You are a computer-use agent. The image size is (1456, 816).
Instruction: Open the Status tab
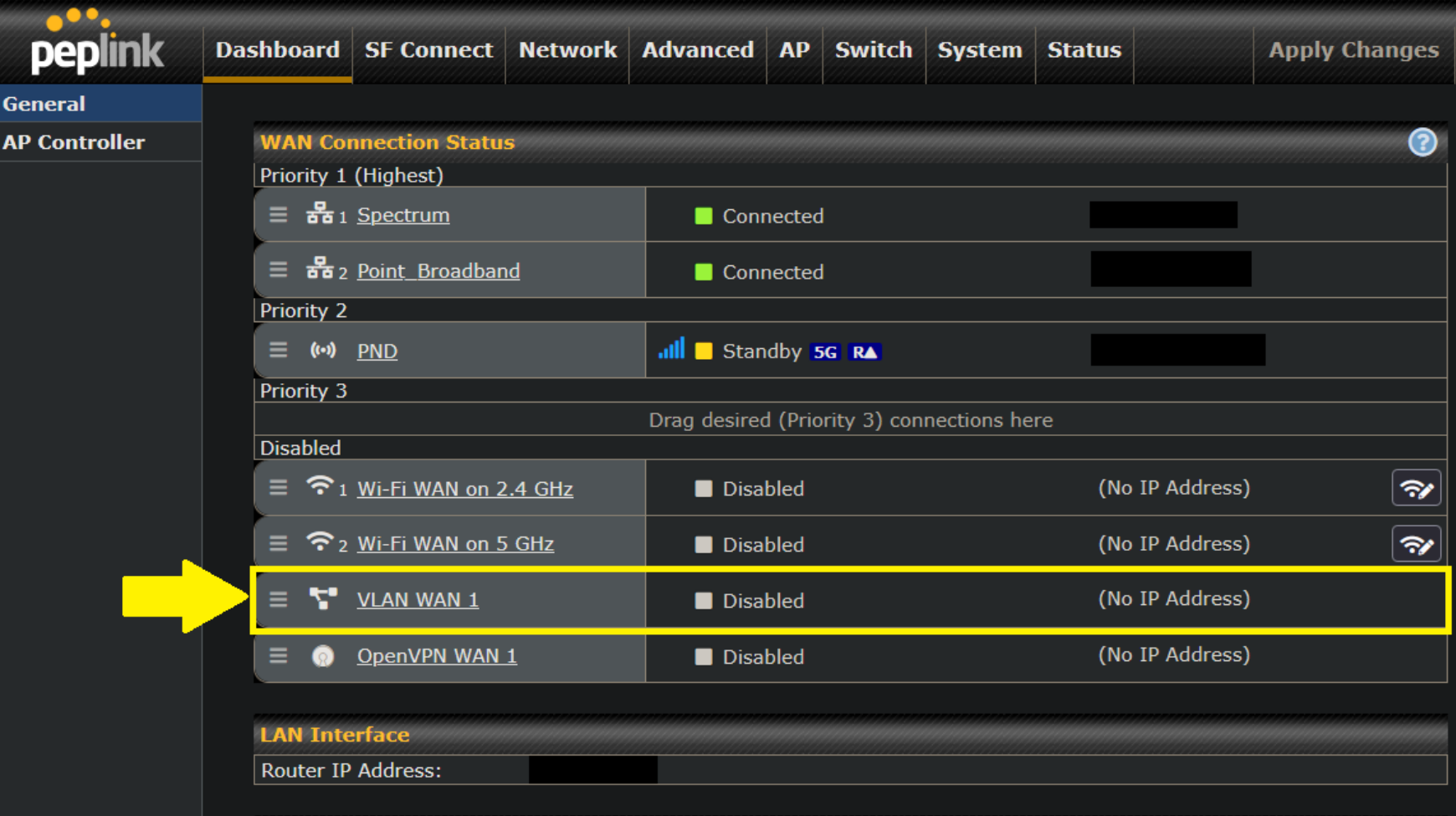point(1084,50)
